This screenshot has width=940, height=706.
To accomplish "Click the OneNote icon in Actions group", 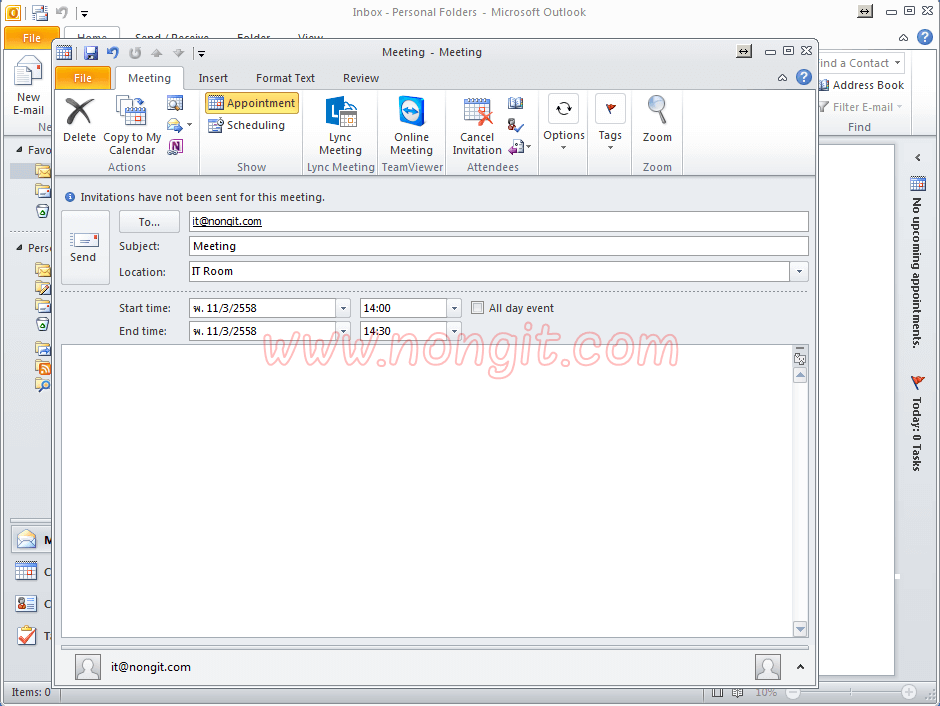I will [x=175, y=146].
